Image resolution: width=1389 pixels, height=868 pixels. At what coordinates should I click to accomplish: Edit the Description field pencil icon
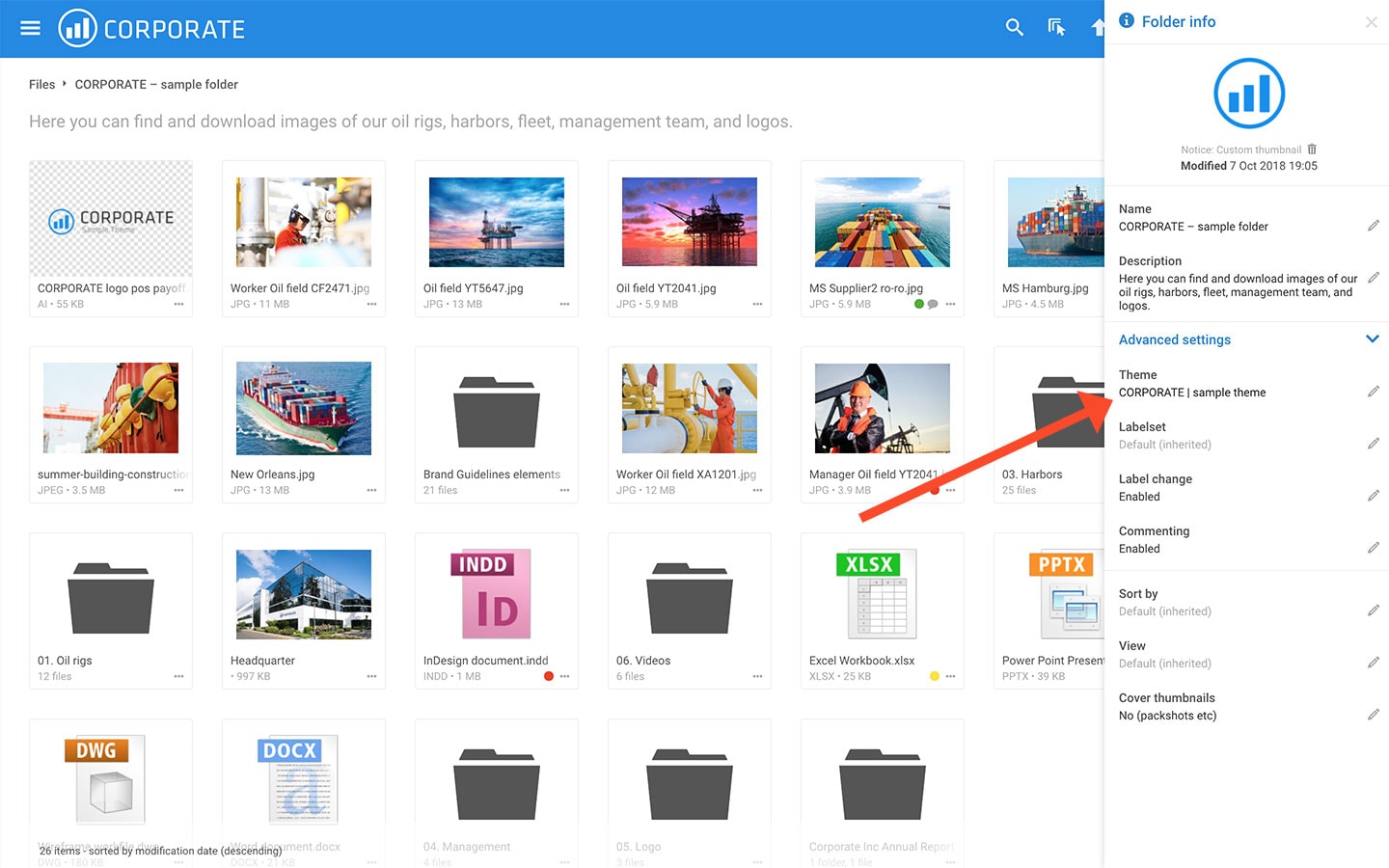pyautogui.click(x=1373, y=278)
